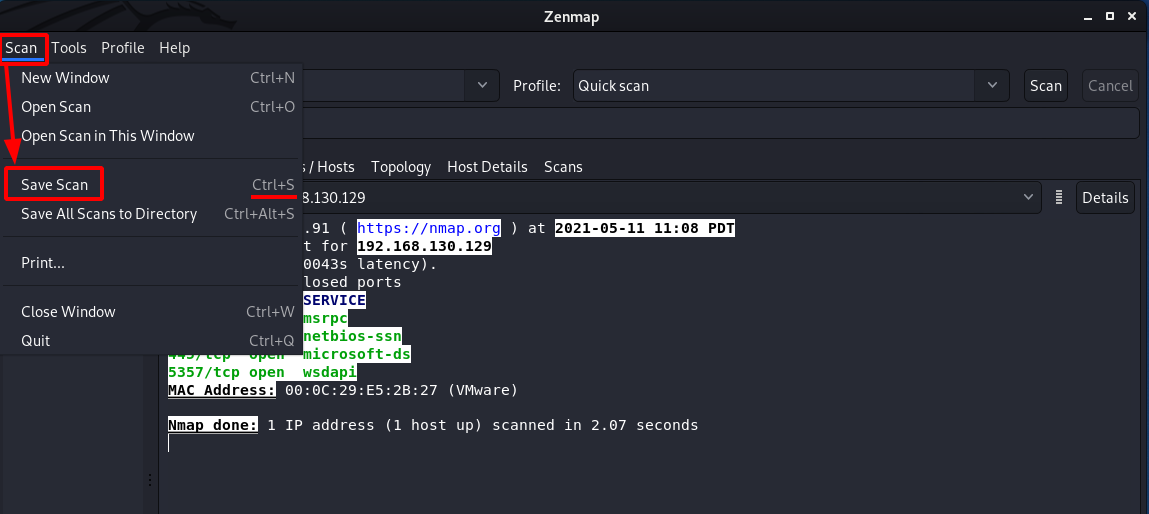The height and width of the screenshot is (514, 1149).
Task: Open the Tools menu
Action: click(69, 48)
